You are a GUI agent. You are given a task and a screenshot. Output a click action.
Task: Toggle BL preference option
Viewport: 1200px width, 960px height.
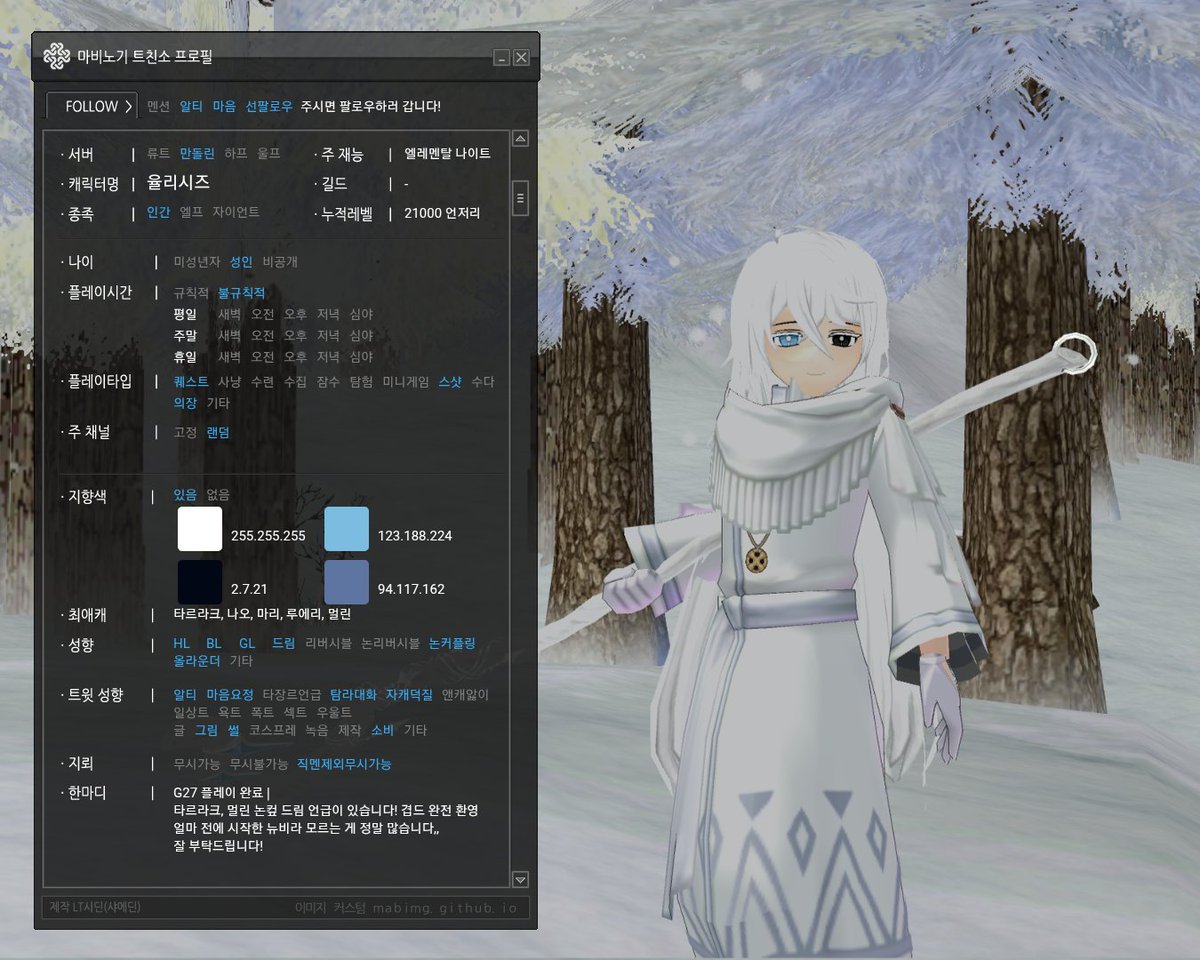[214, 643]
